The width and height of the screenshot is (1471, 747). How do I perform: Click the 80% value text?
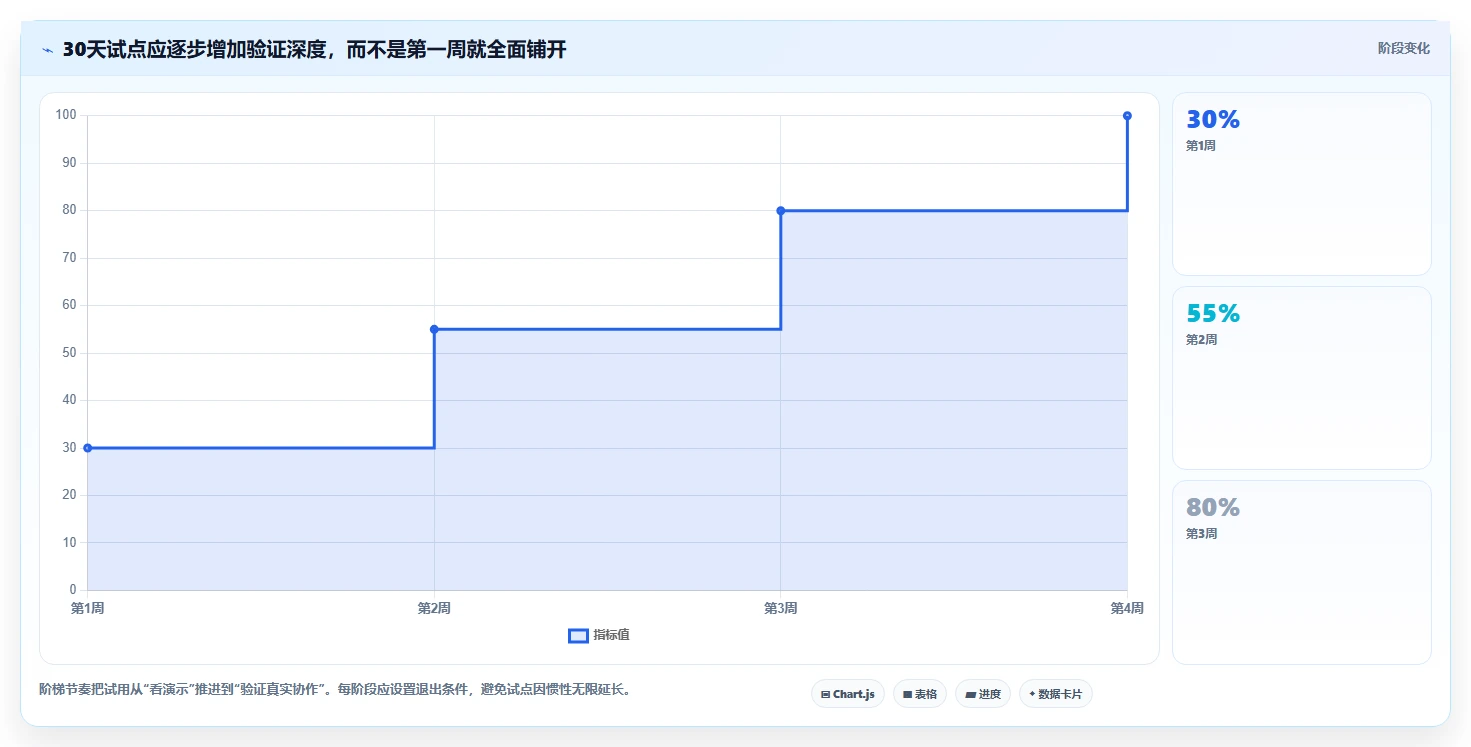click(x=1213, y=508)
